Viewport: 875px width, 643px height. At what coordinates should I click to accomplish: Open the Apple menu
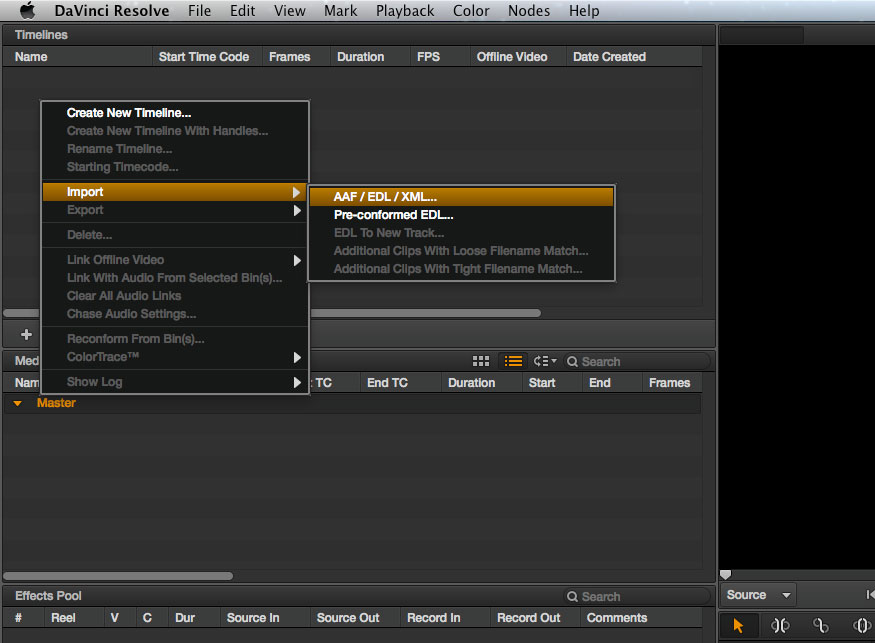(x=27, y=11)
